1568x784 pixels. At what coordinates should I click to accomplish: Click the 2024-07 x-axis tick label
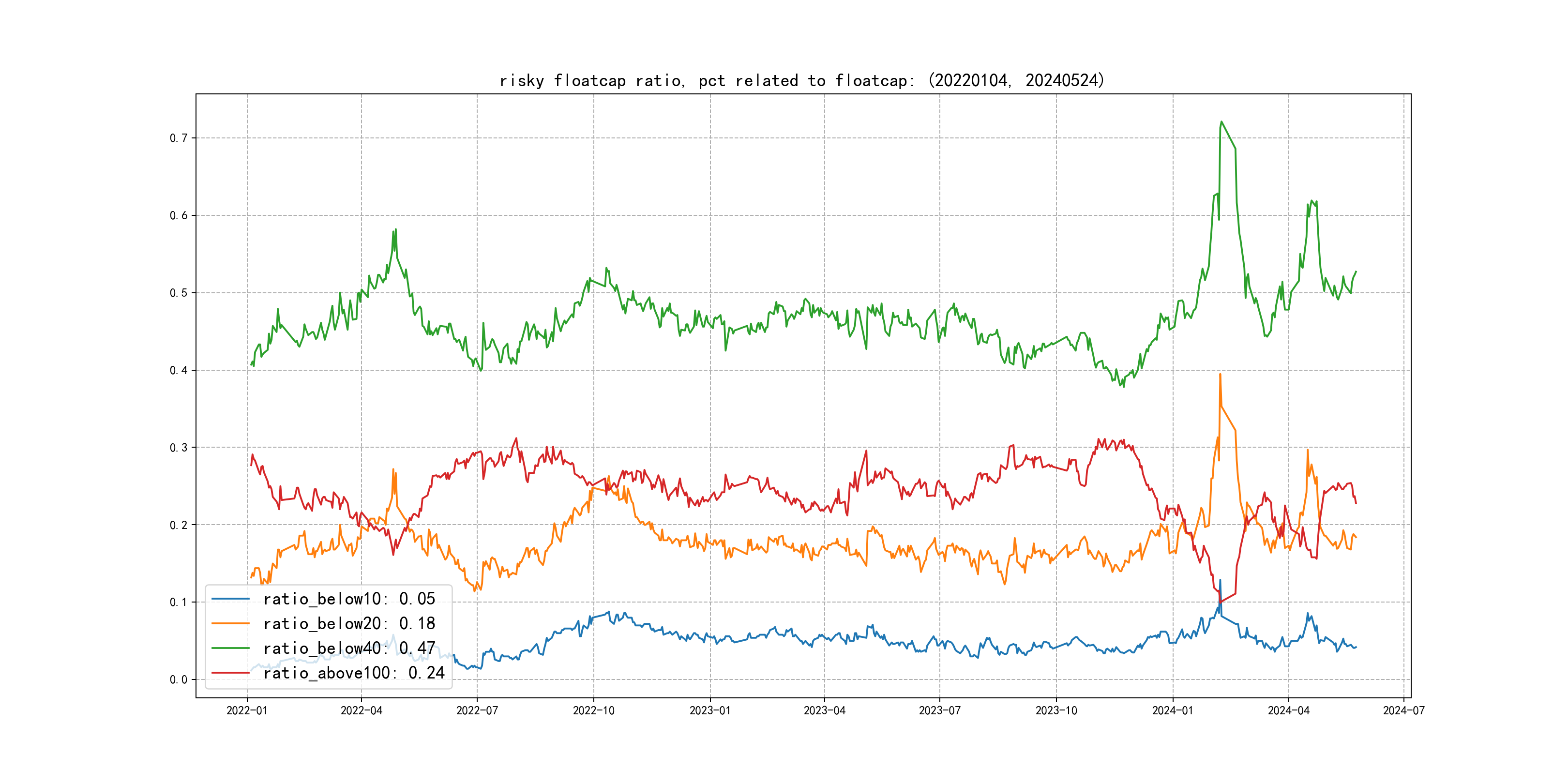point(1403,710)
